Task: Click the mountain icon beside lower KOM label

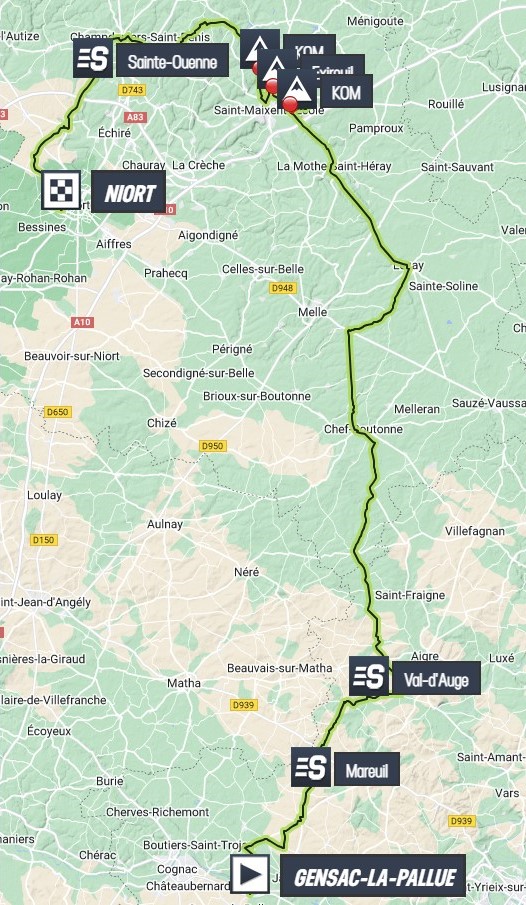Action: click(x=297, y=87)
